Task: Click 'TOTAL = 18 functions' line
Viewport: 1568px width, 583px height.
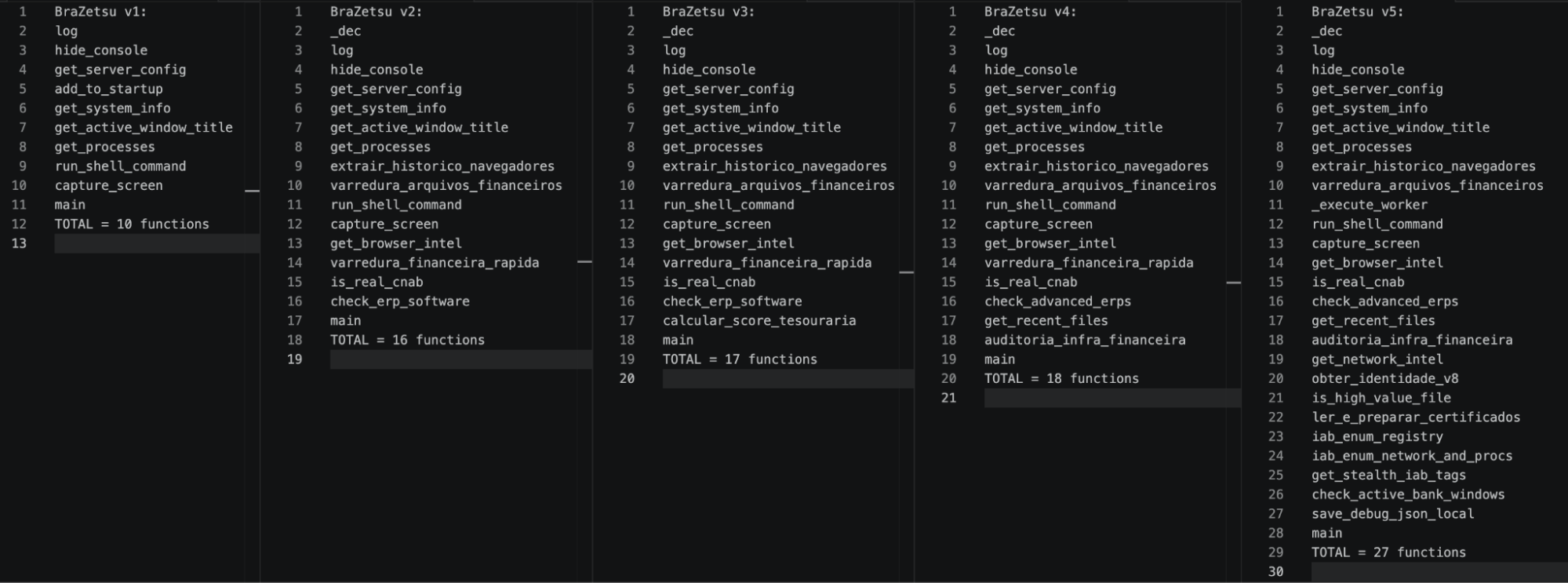Action: click(1061, 378)
